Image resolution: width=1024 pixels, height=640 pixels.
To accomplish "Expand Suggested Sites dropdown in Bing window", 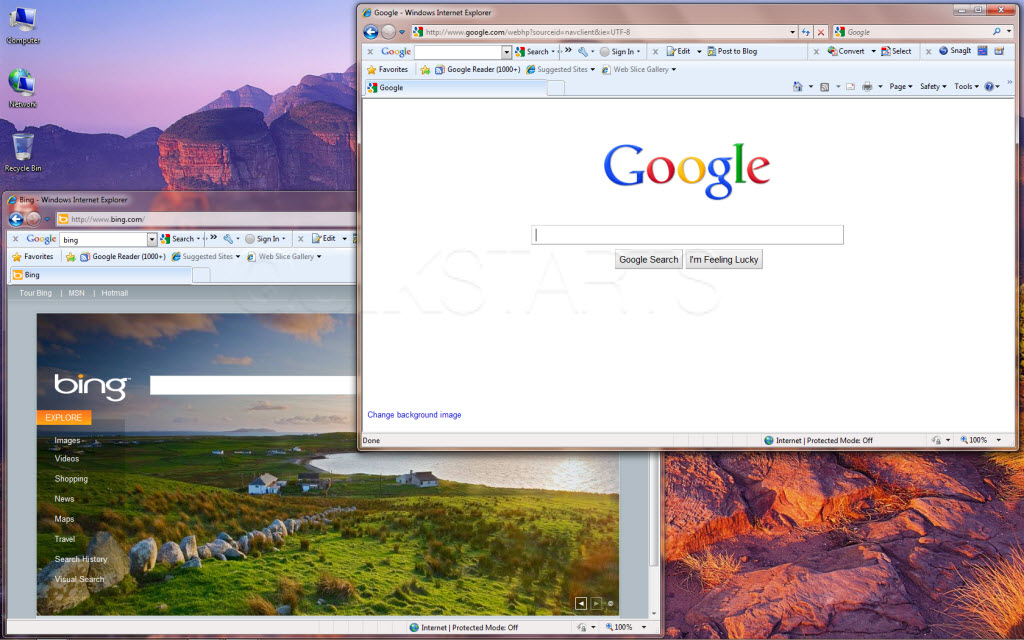I will pyautogui.click(x=238, y=257).
